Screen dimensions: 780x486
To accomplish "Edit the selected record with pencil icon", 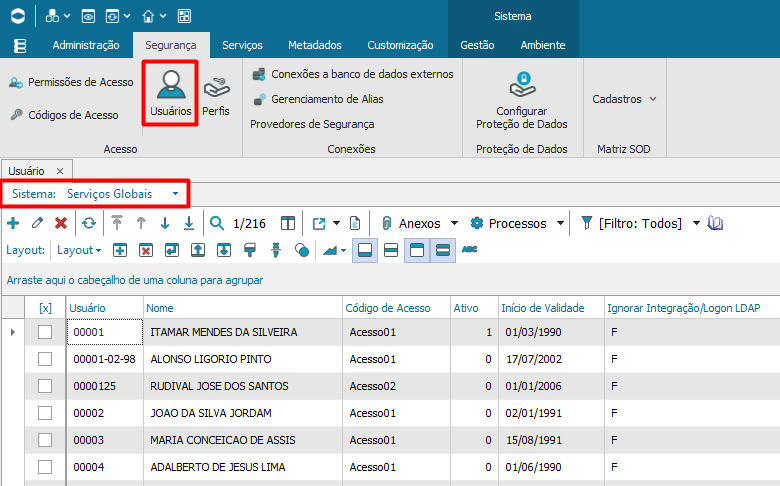I will 37,223.
